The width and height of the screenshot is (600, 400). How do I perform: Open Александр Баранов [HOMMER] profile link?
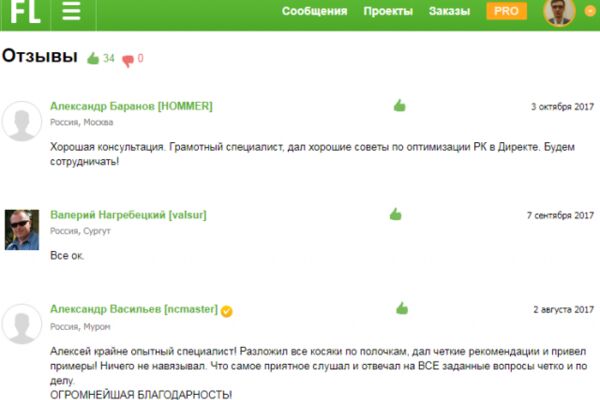click(x=131, y=106)
